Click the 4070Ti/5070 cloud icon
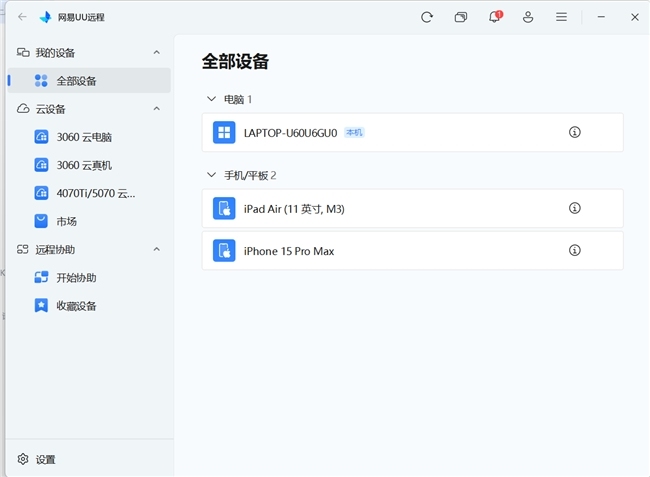The height and width of the screenshot is (477, 650). pos(41,193)
